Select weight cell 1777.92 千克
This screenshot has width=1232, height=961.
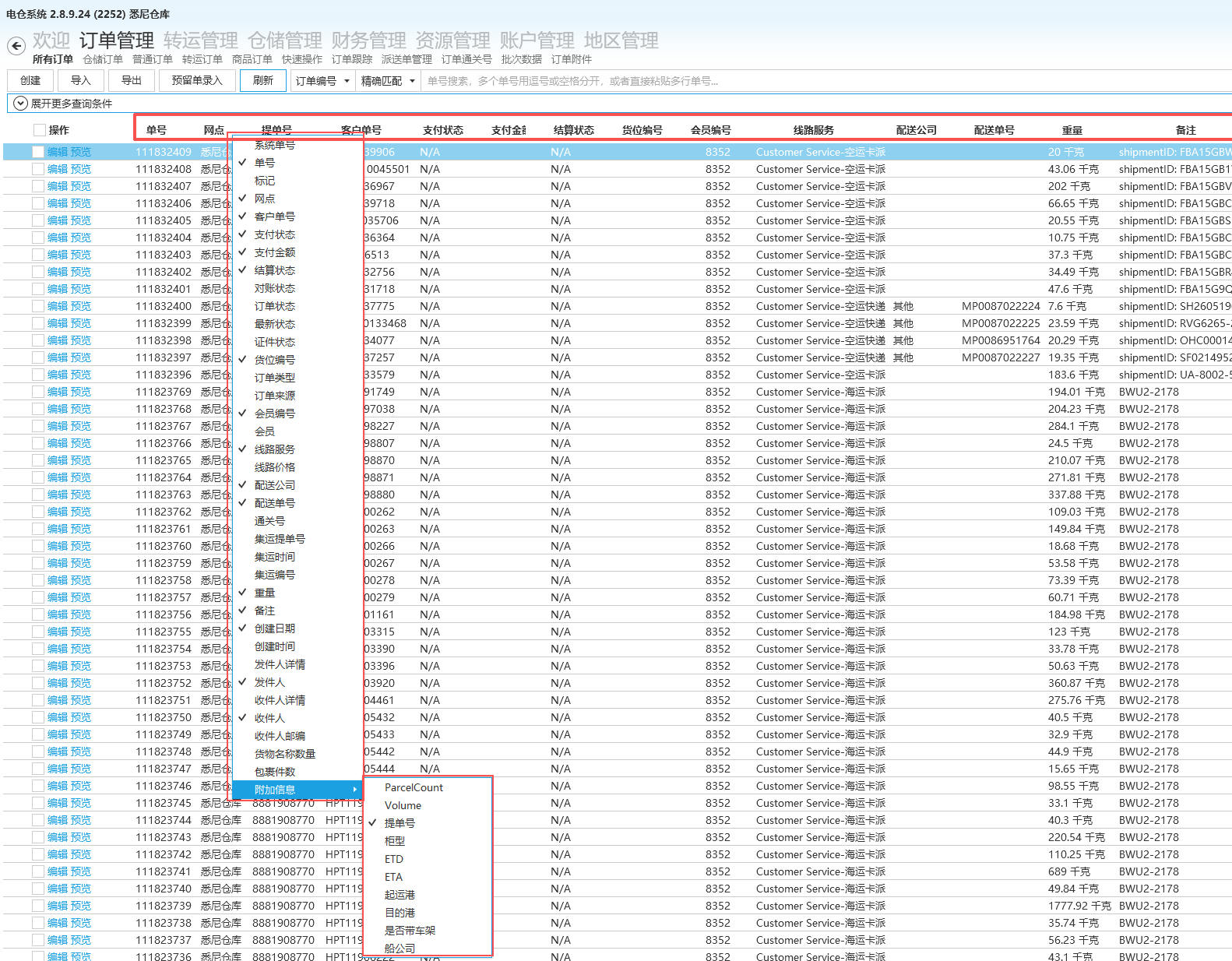click(x=1079, y=906)
